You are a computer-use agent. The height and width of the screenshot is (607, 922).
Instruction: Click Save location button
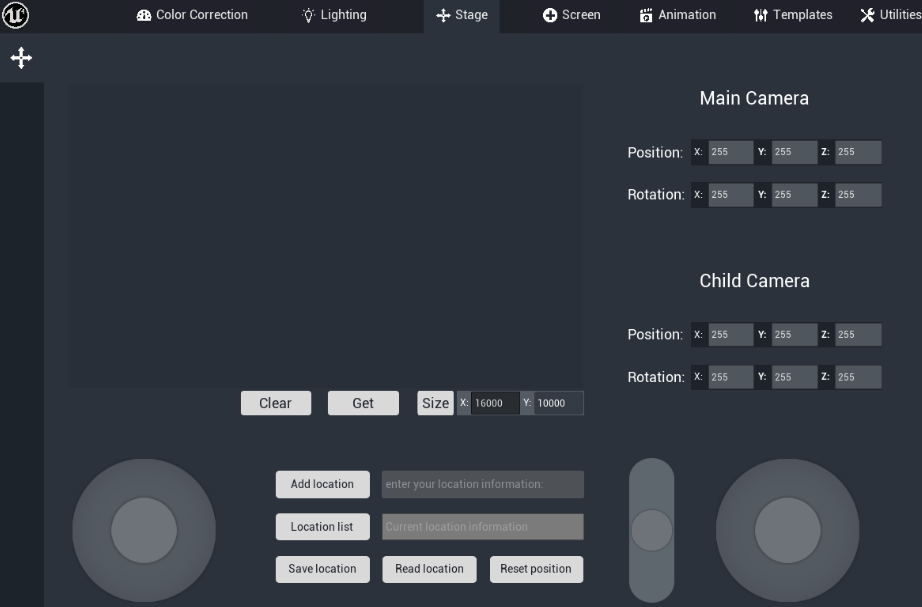[x=323, y=569]
